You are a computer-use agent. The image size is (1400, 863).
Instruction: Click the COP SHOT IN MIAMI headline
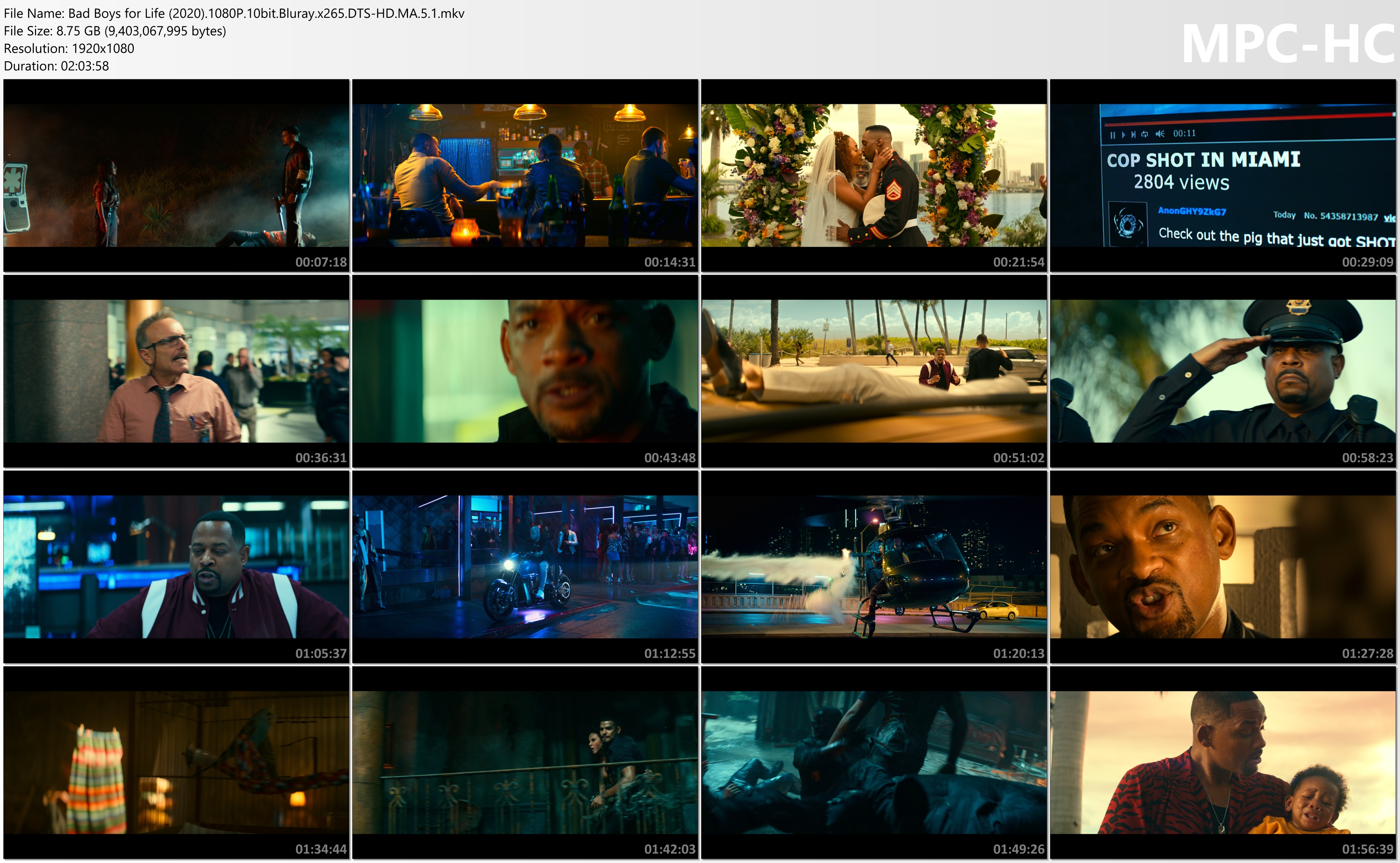pos(1203,160)
